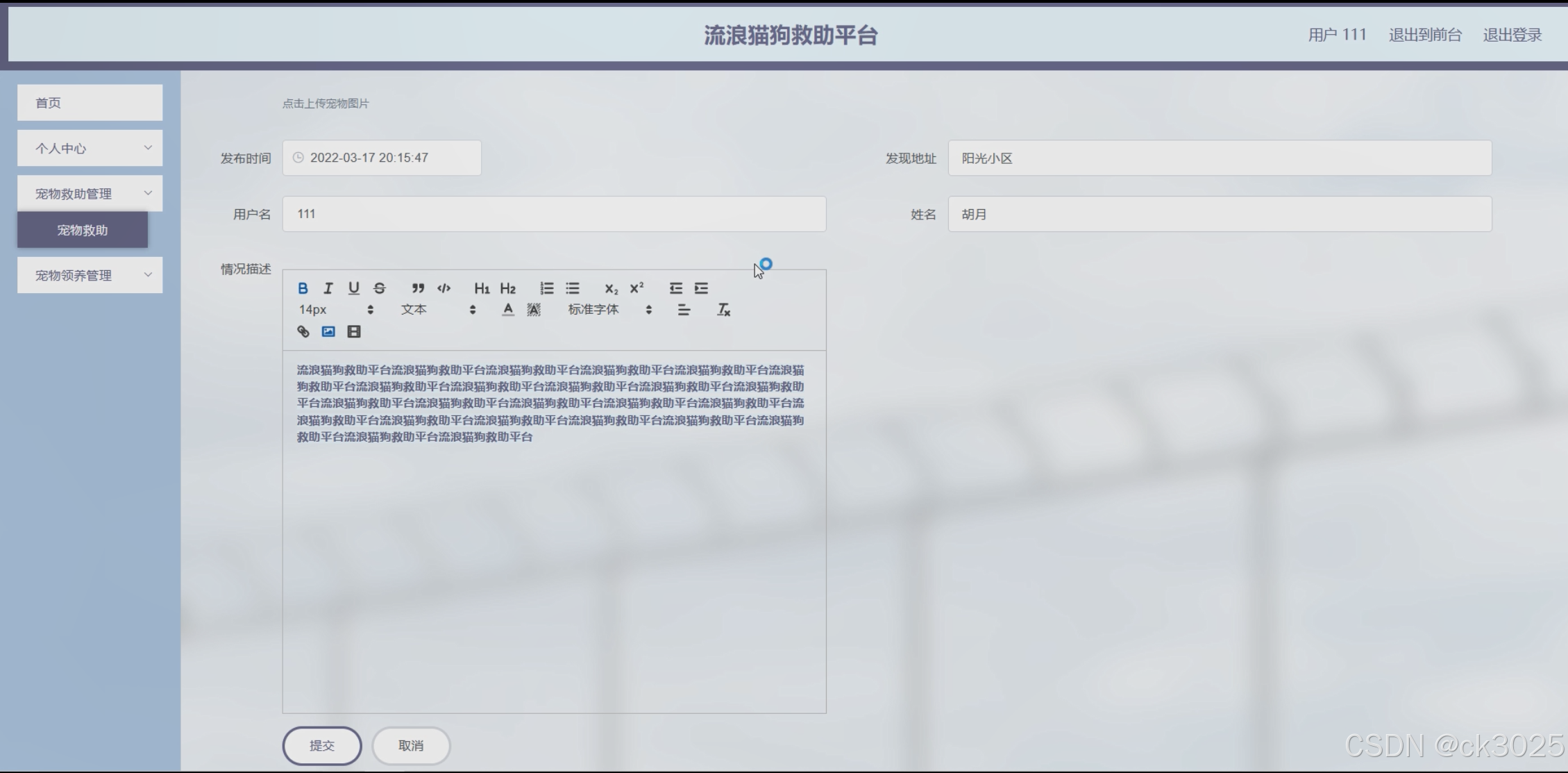Click the 提交 submit button

(x=322, y=745)
